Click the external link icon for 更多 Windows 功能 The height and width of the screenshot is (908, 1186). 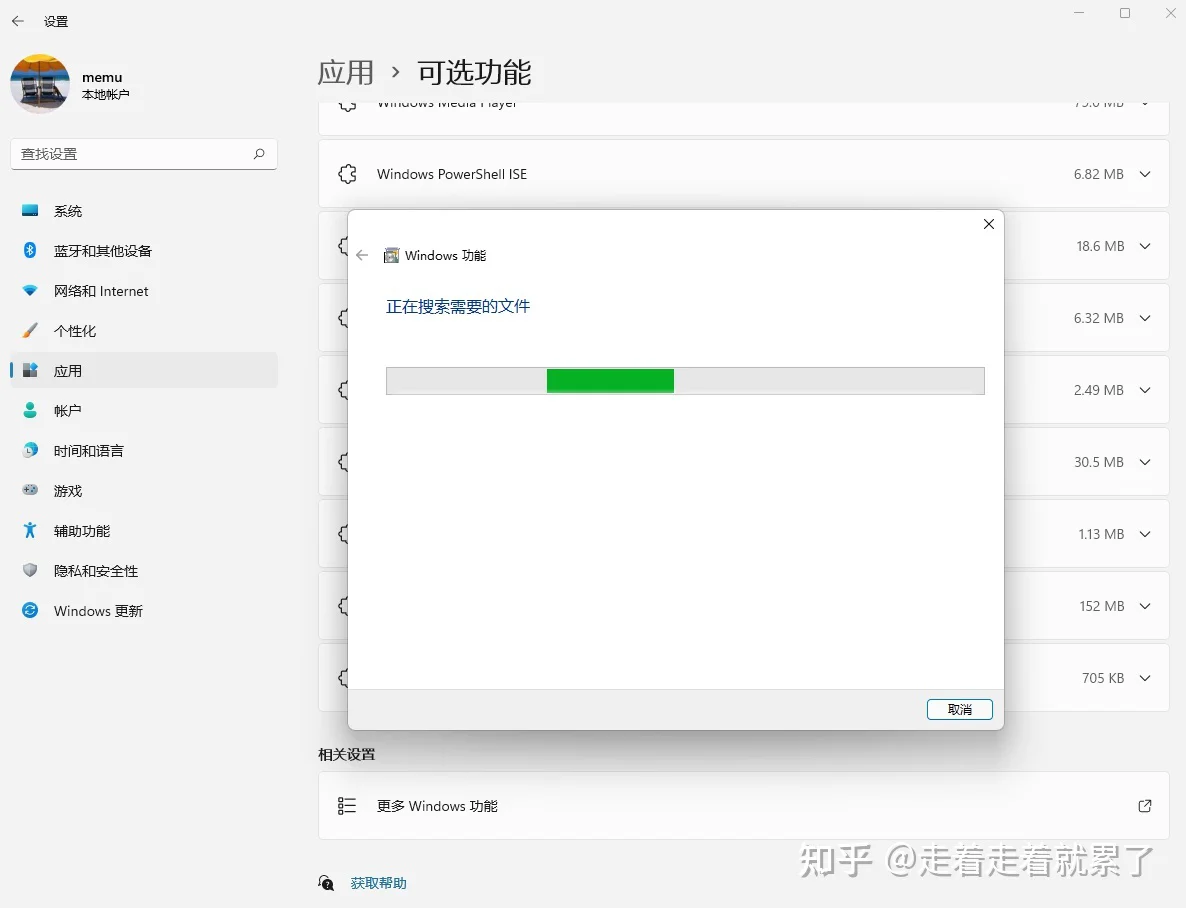[1145, 806]
